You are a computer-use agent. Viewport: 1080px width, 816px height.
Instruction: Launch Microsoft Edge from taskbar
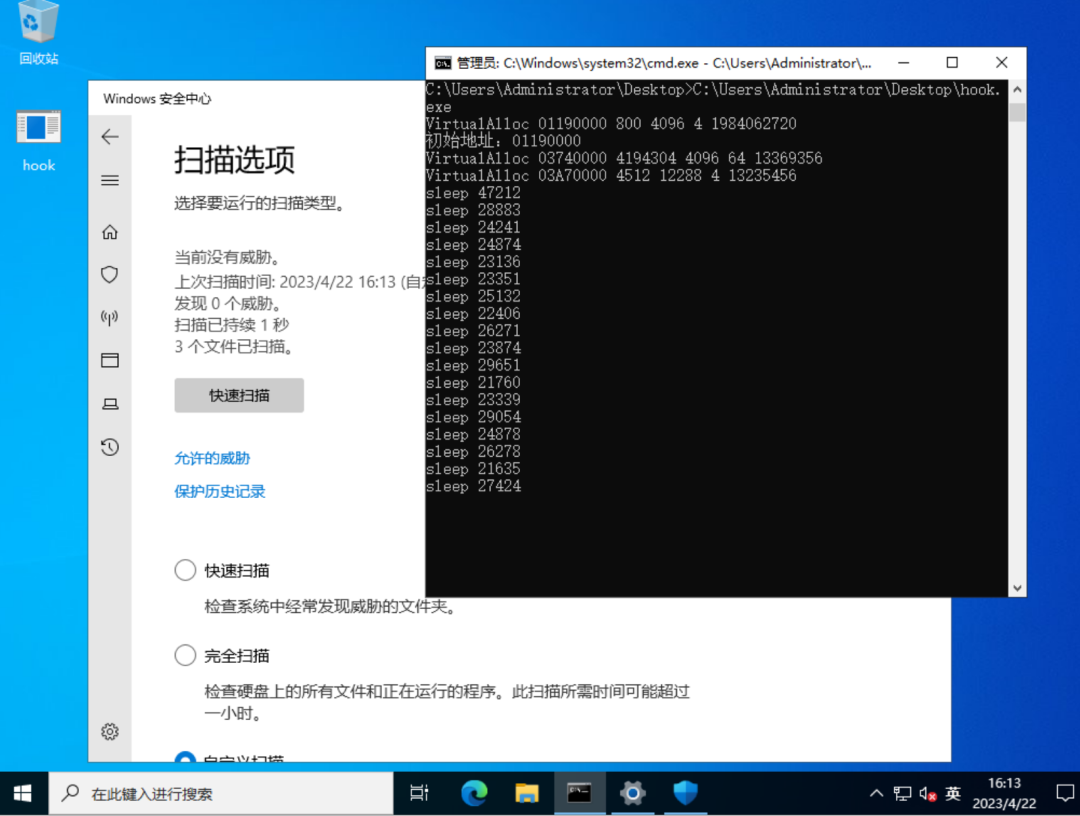tap(474, 793)
